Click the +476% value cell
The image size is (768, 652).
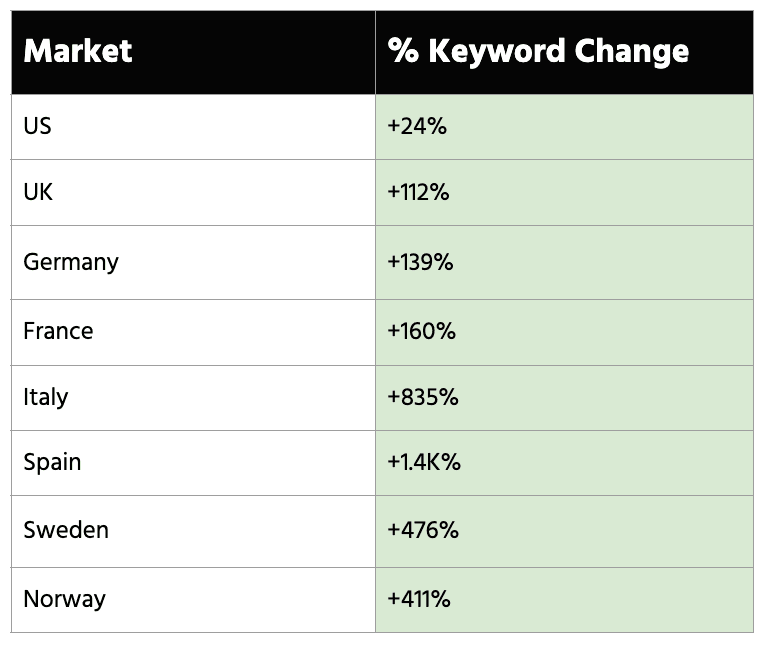click(564, 531)
